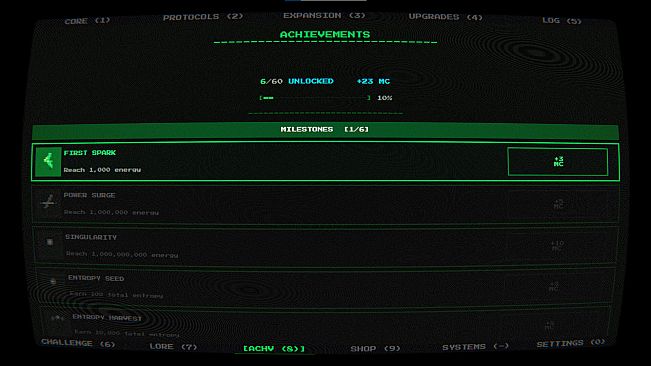Switch to the PROTOCOLS (2) tab
The width and height of the screenshot is (651, 366).
click(x=203, y=17)
